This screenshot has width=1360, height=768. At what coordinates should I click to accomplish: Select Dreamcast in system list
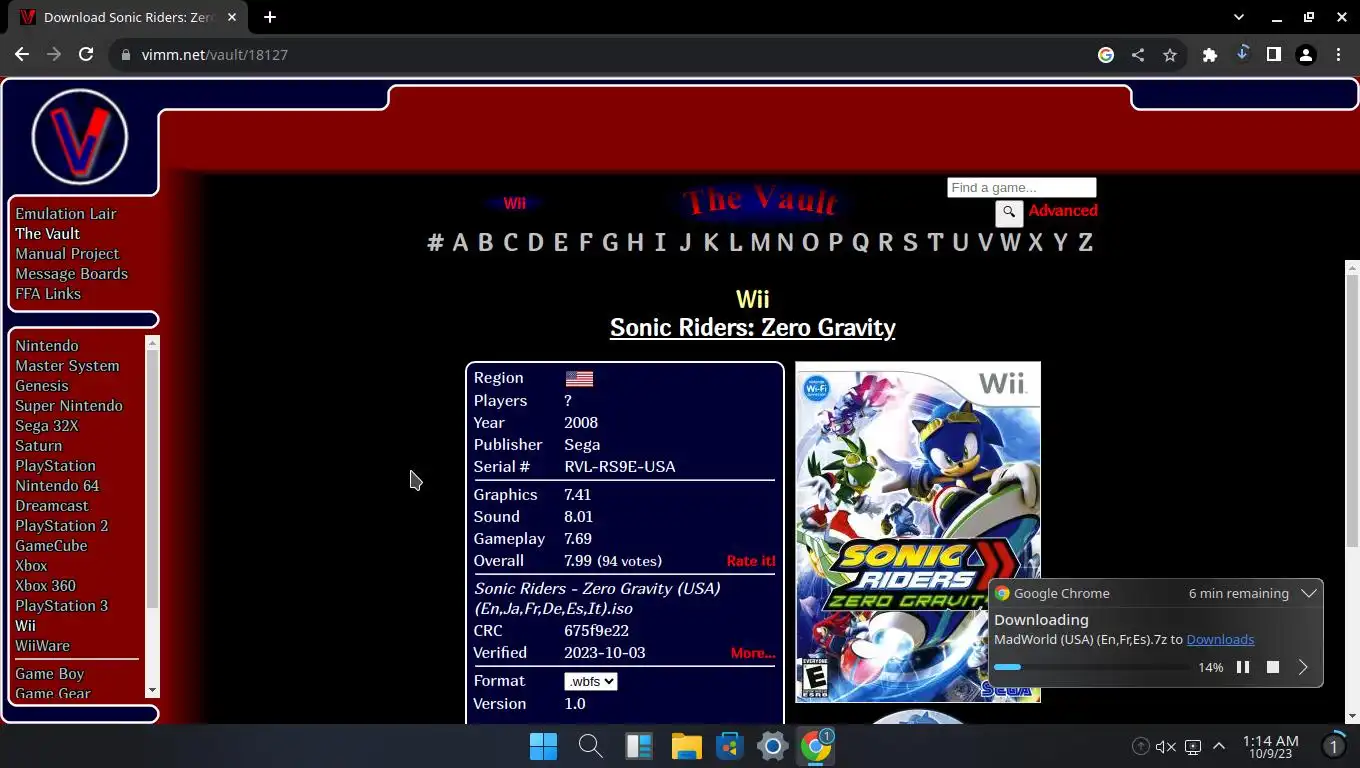tap(52, 505)
